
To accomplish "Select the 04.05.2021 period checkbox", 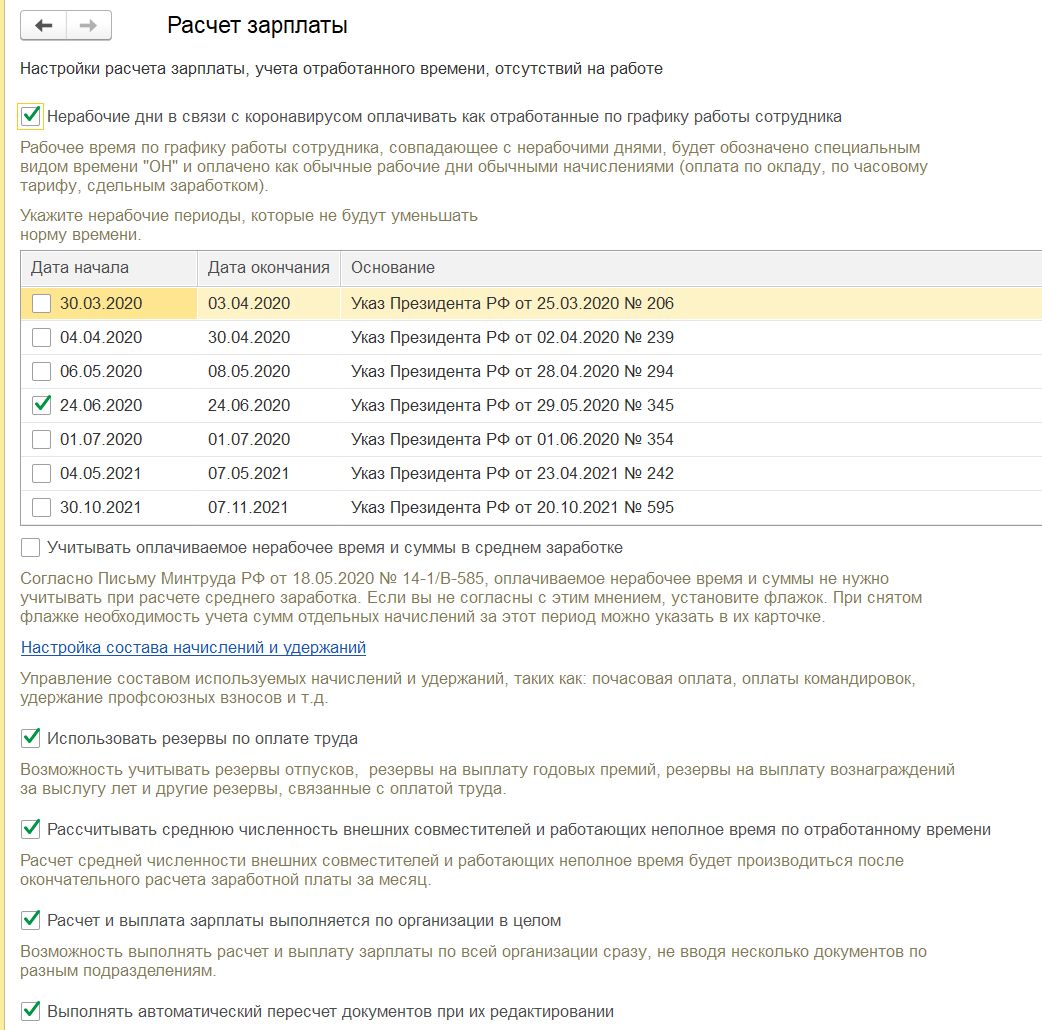I will (41, 474).
